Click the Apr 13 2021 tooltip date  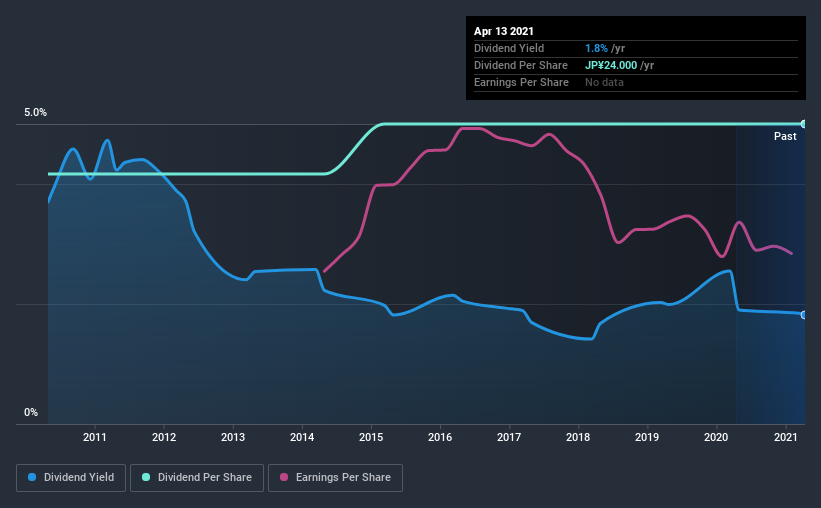point(504,31)
